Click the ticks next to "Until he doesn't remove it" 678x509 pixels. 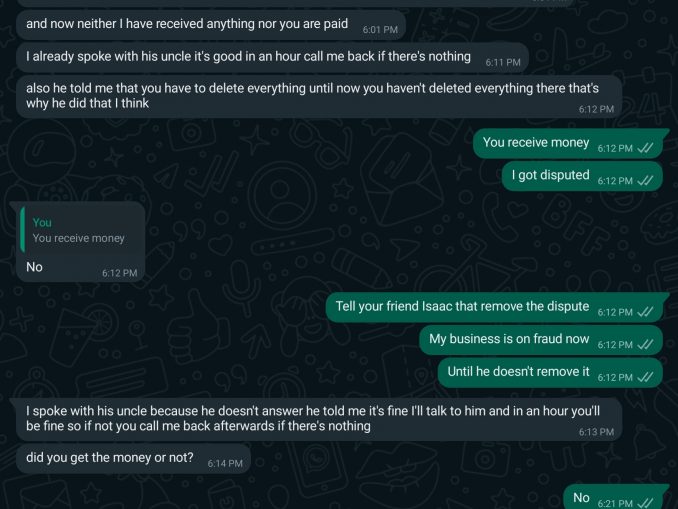(645, 378)
